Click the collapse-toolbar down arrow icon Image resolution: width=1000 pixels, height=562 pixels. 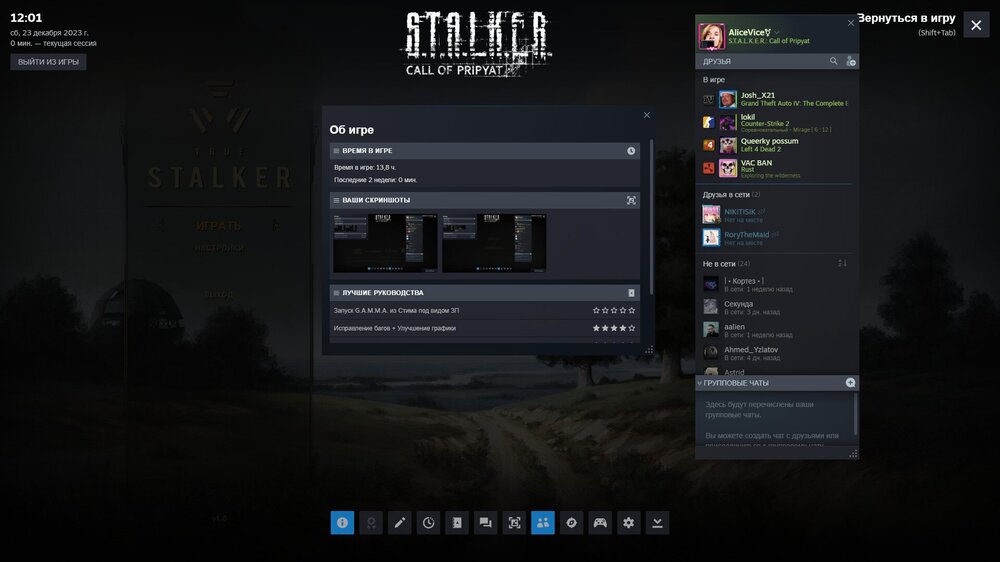pyautogui.click(x=658, y=522)
